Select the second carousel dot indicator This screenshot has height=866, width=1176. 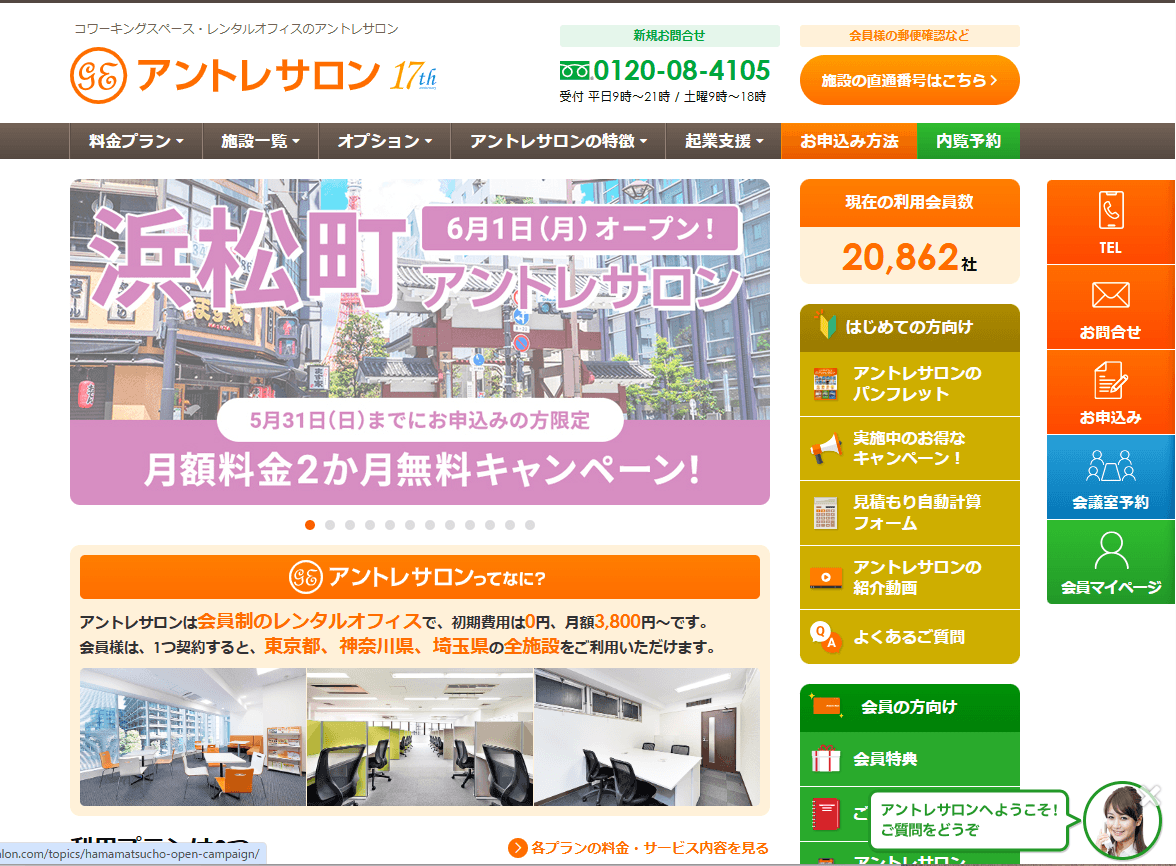click(330, 525)
